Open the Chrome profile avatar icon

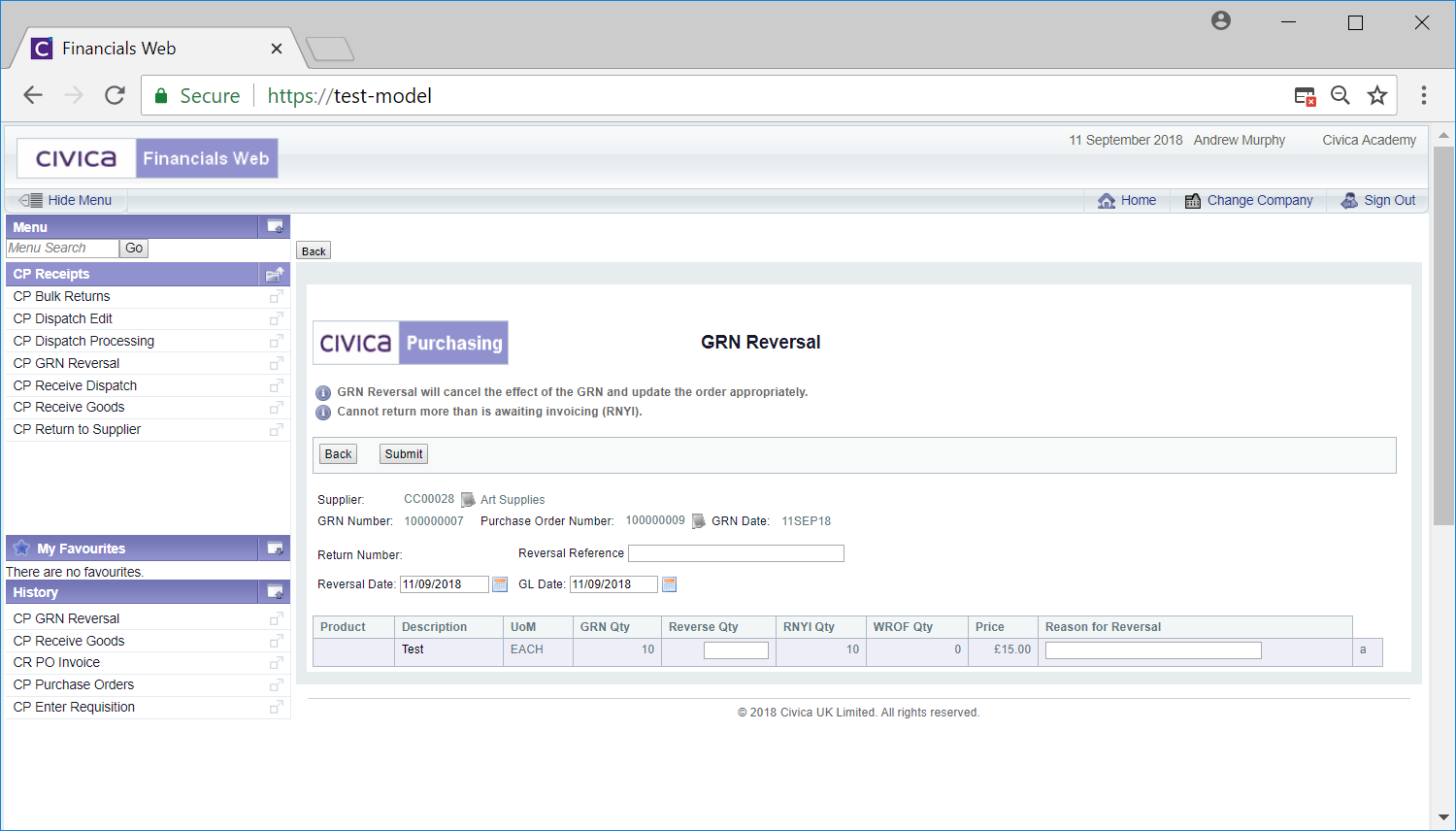click(x=1221, y=20)
